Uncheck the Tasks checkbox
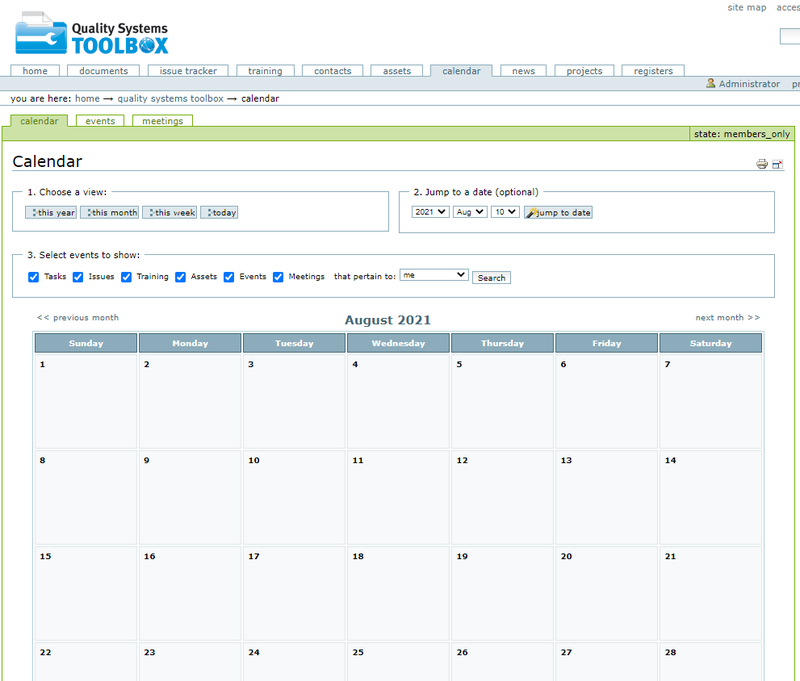This screenshot has height=681, width=800. 34,277
